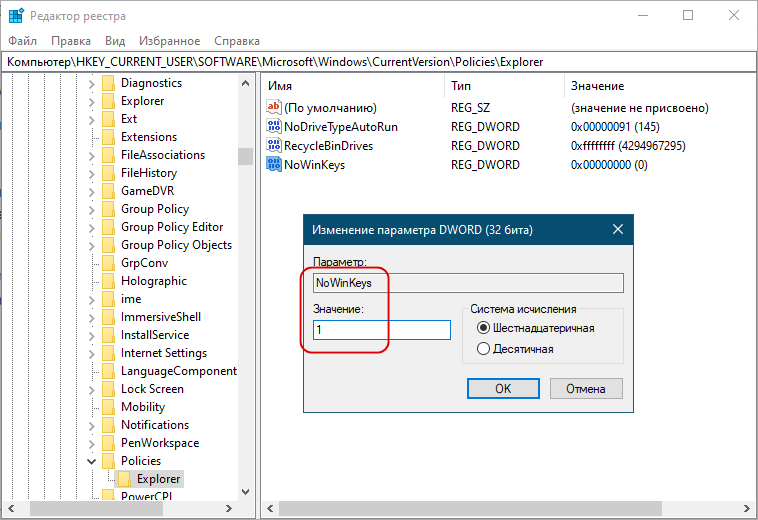
Task: Open the Файл menu
Action: coord(22,41)
